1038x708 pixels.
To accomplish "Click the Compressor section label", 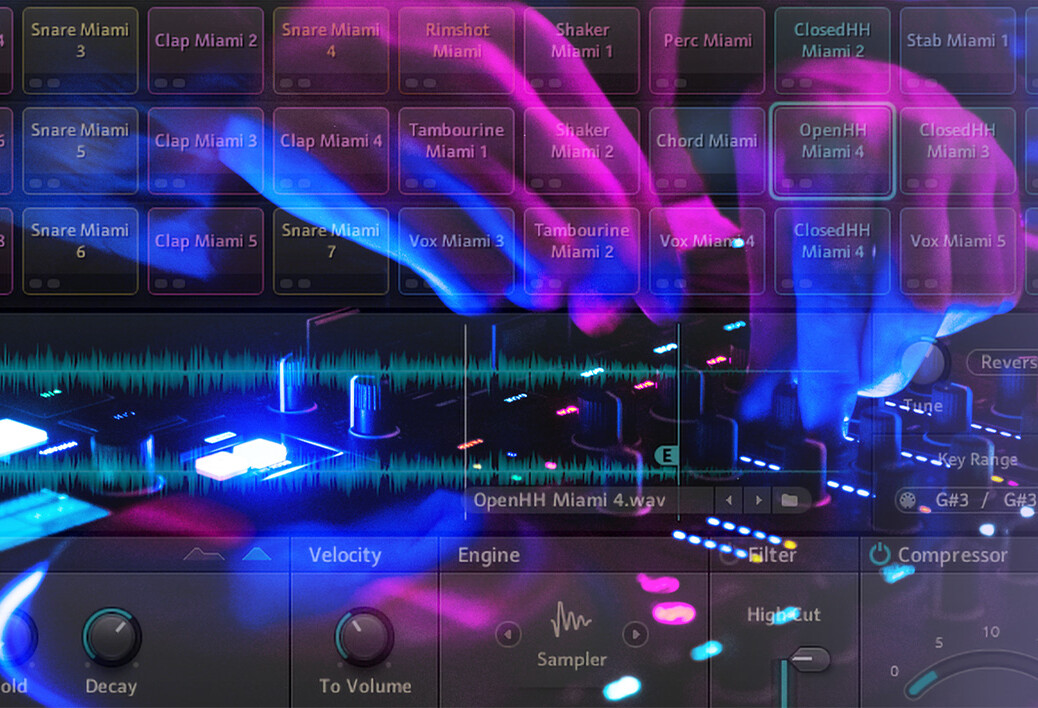I will [952, 555].
